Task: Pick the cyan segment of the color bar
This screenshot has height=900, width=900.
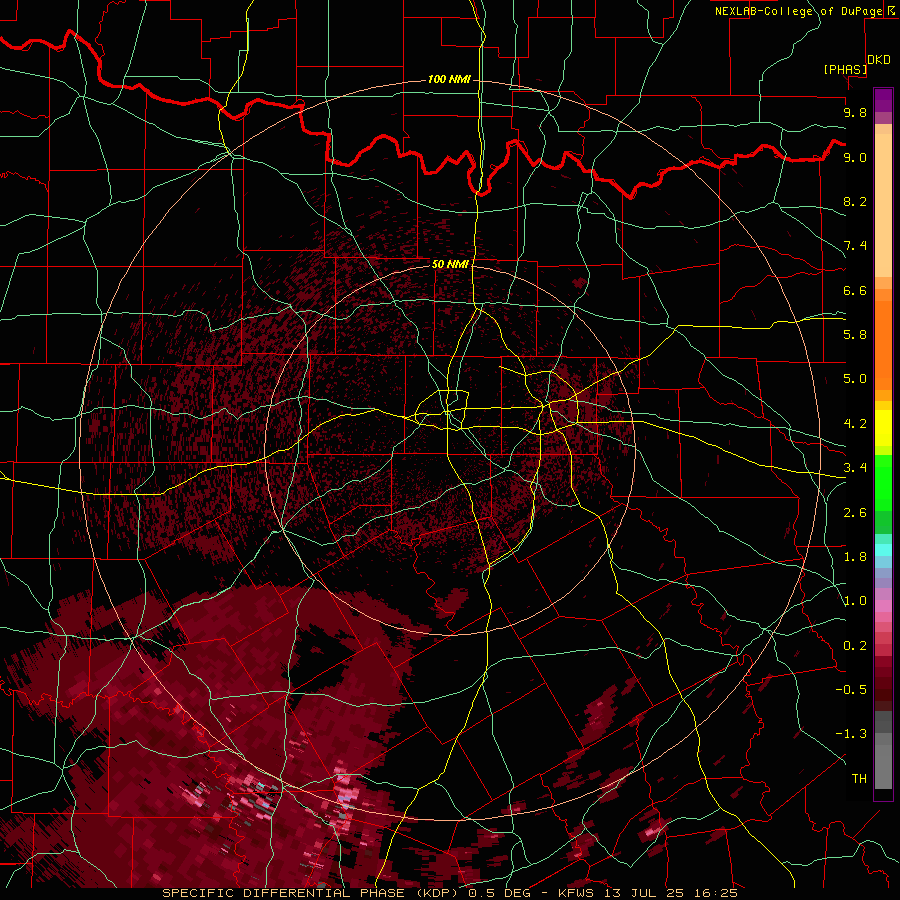Action: [x=883, y=550]
